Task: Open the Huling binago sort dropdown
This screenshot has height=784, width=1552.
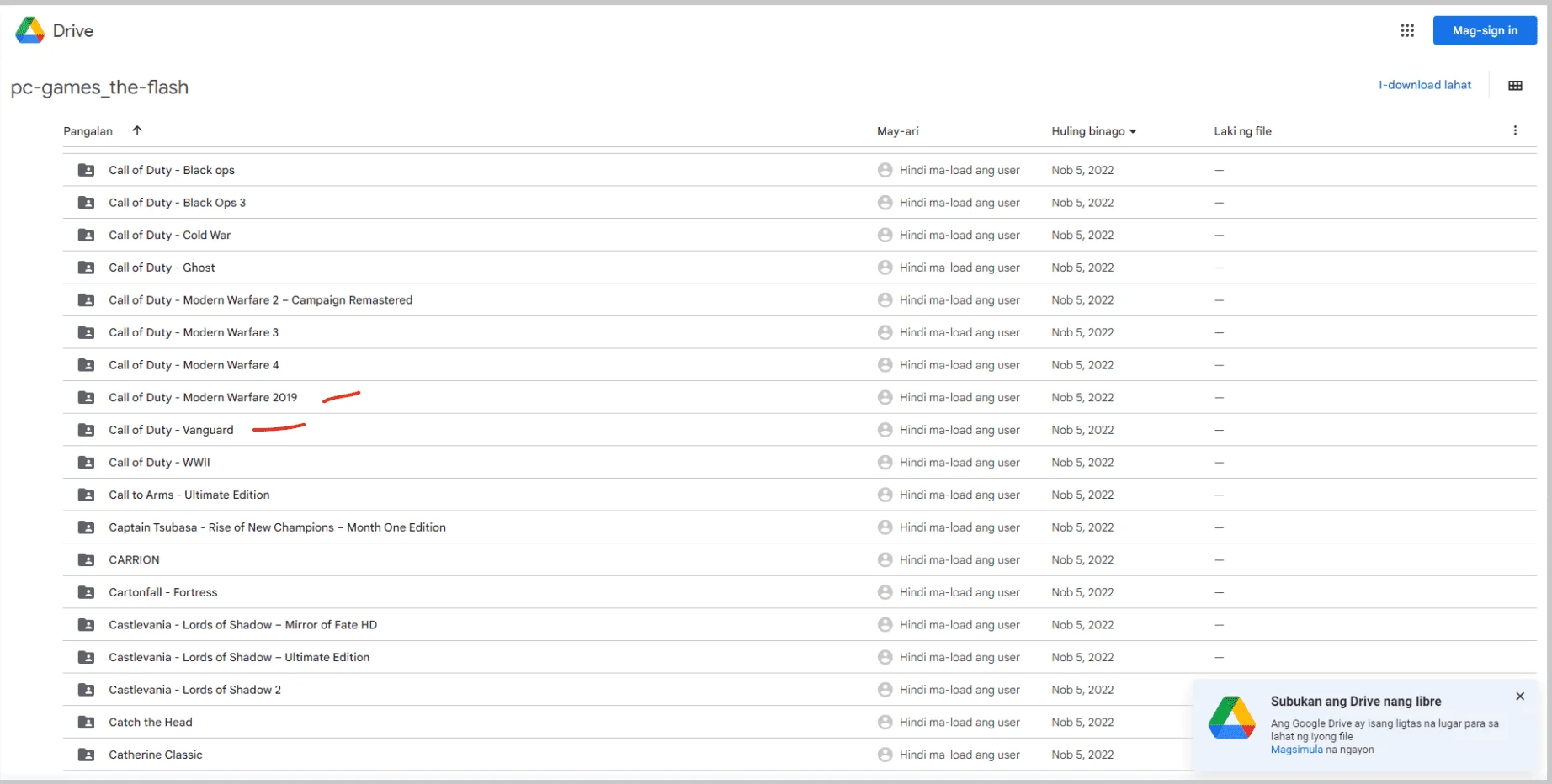Action: 1093,131
